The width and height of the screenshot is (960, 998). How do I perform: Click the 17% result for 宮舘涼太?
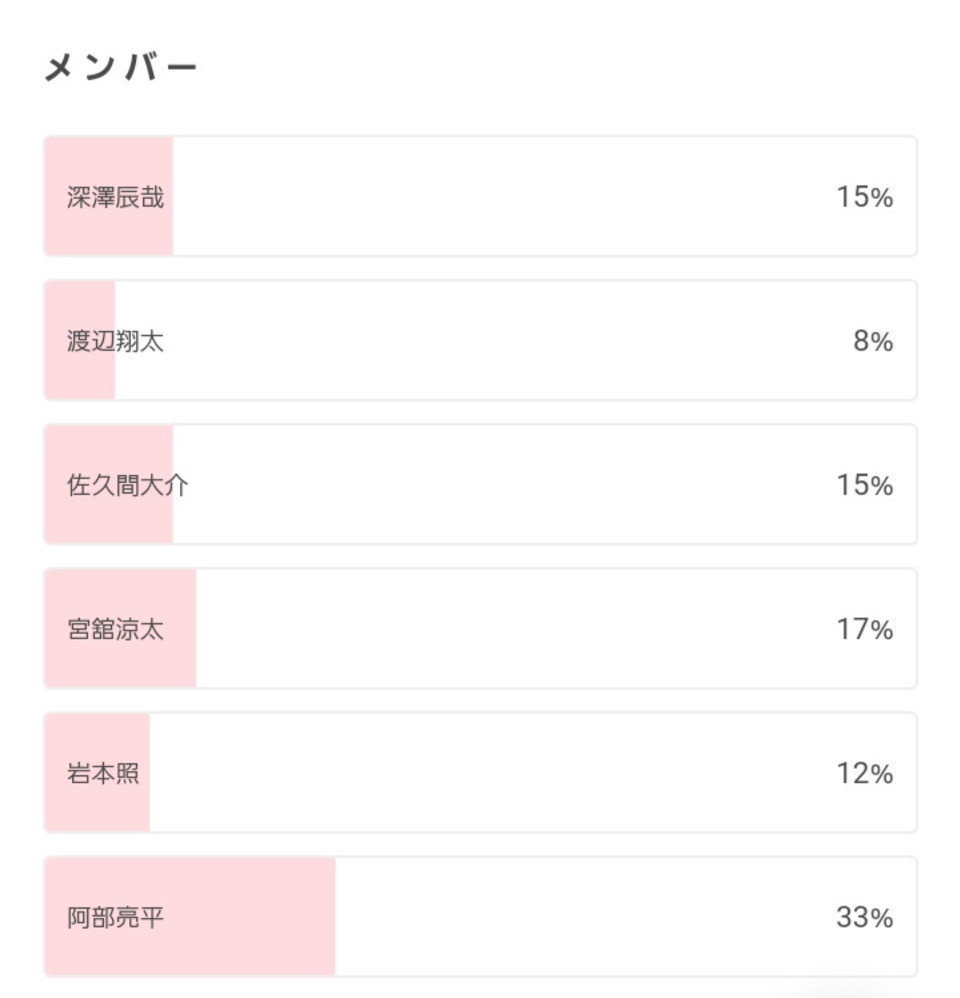pos(865,629)
